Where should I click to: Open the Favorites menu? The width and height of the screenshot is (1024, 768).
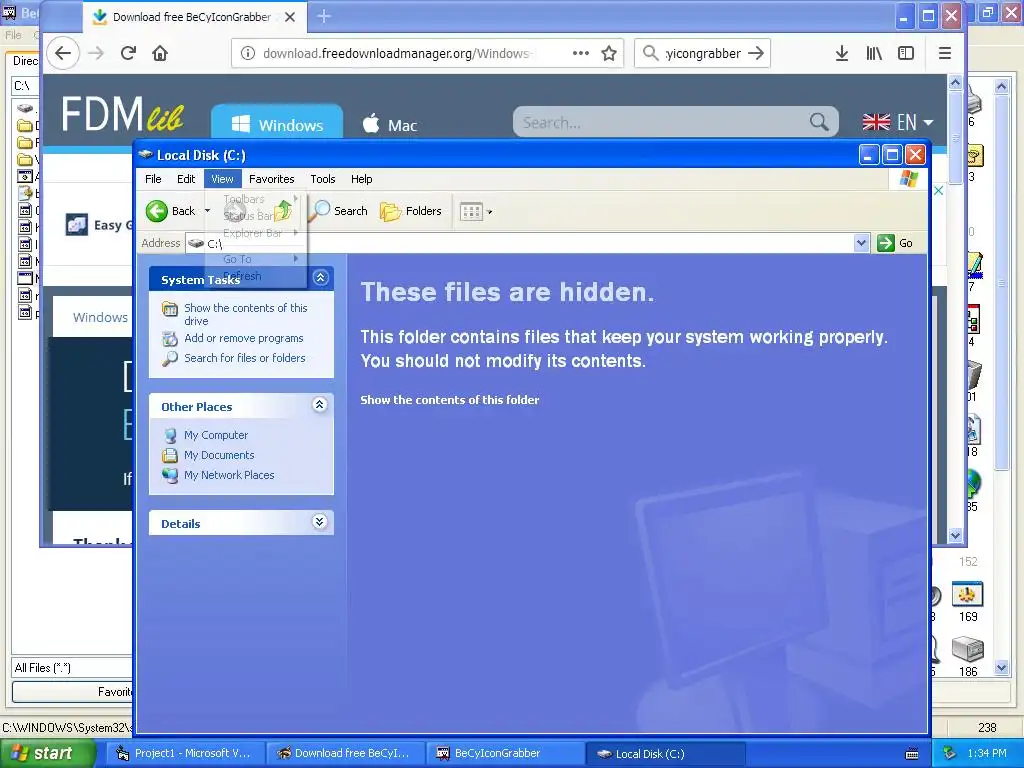click(x=272, y=179)
